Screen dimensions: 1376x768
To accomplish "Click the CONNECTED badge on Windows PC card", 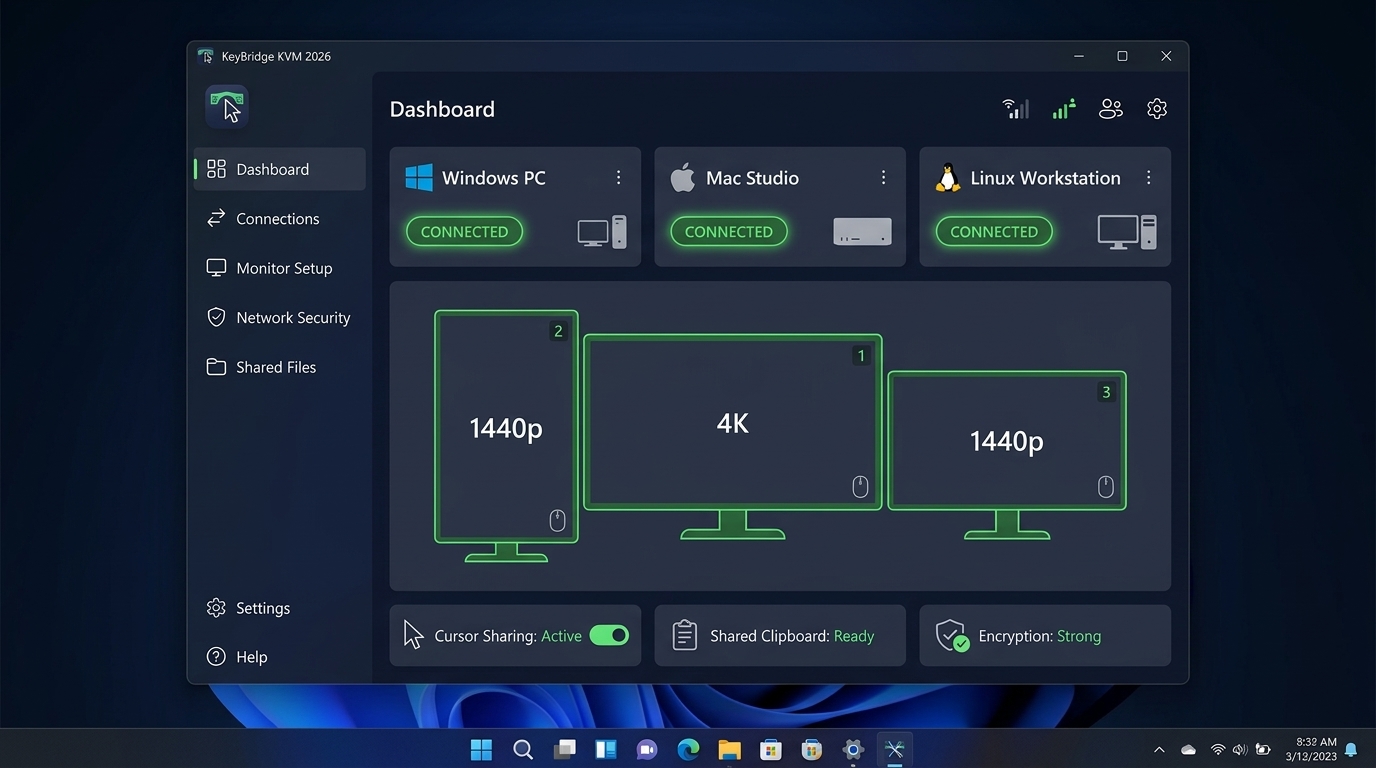I will point(464,232).
